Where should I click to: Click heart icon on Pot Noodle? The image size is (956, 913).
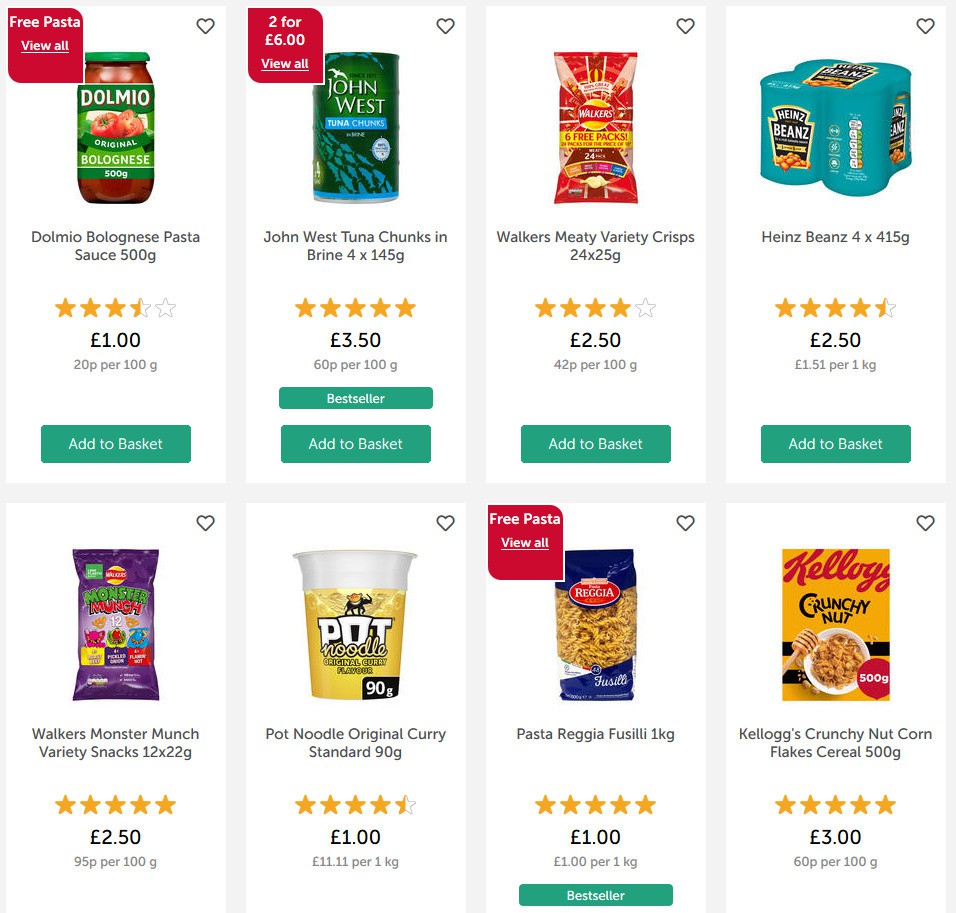coord(445,523)
